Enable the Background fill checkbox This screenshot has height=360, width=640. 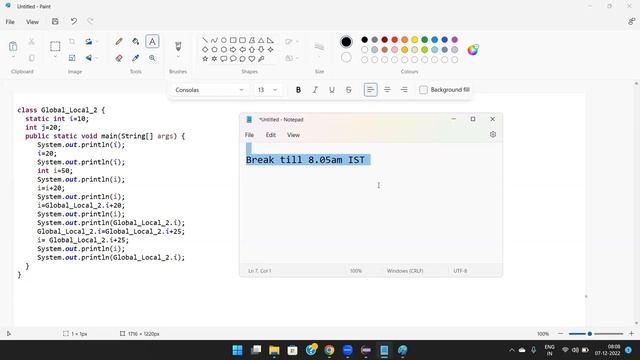point(423,90)
